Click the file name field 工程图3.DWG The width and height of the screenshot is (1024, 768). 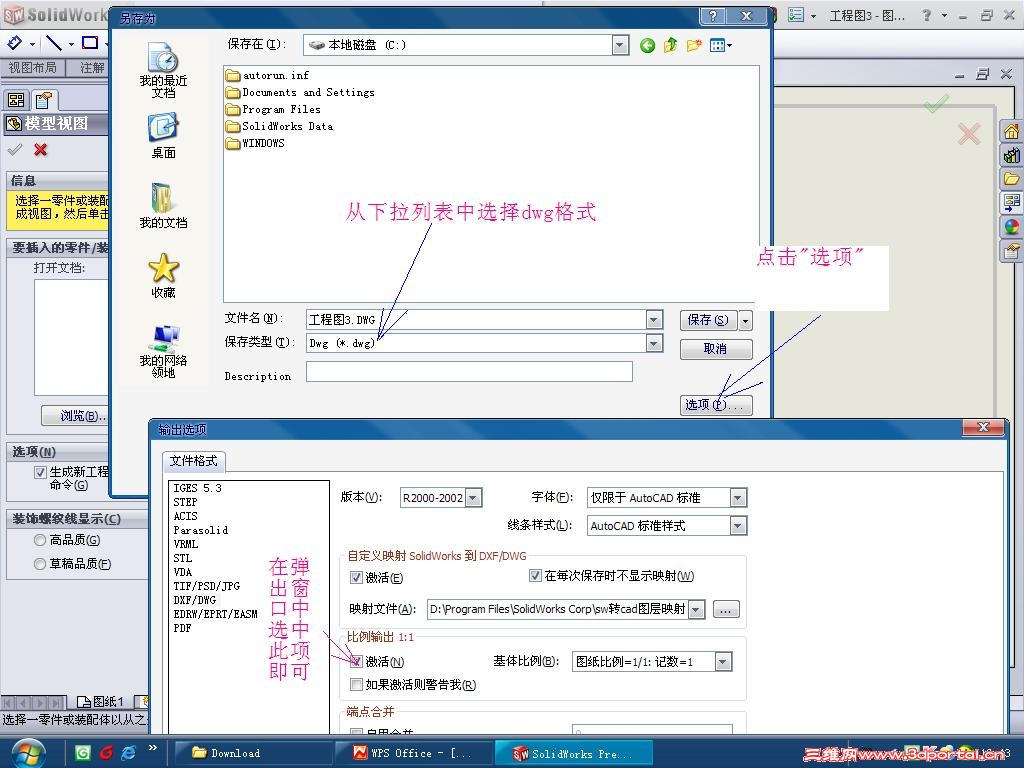pos(477,319)
